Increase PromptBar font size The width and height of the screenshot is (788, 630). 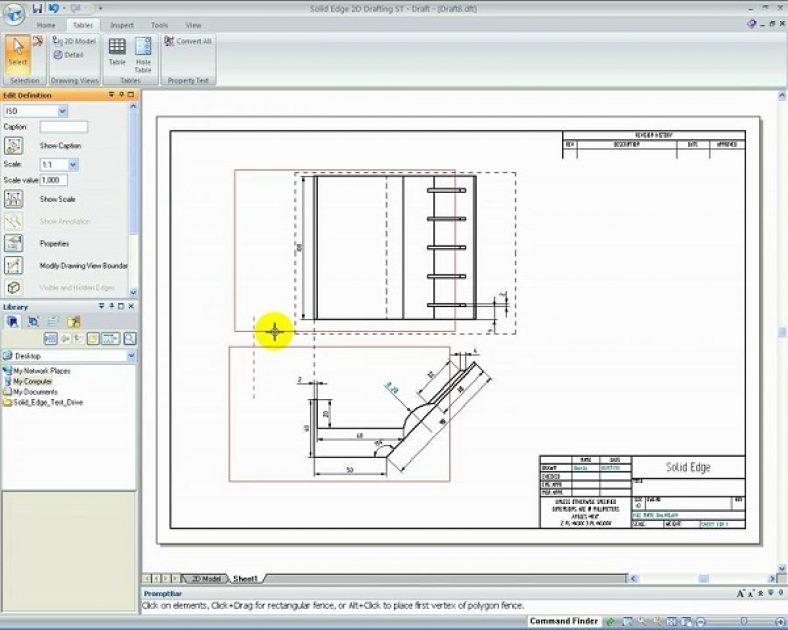coord(741,594)
